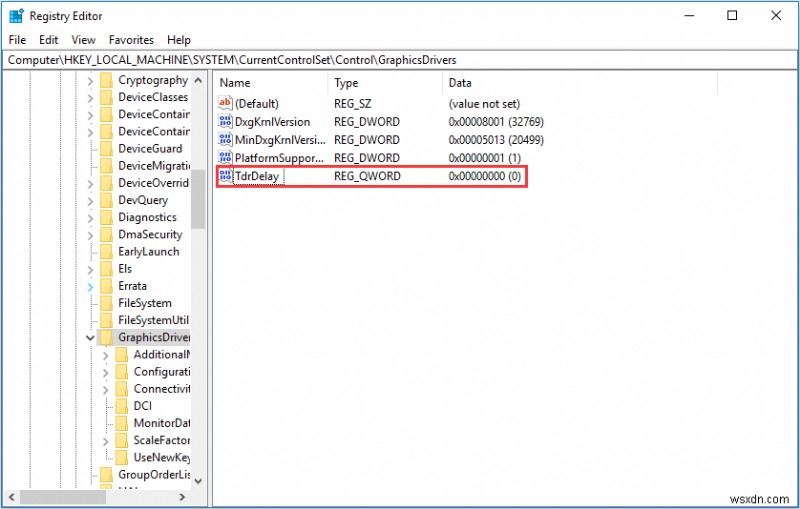This screenshot has width=800, height=509.
Task: Expand the Configurati subkey
Action: [106, 372]
